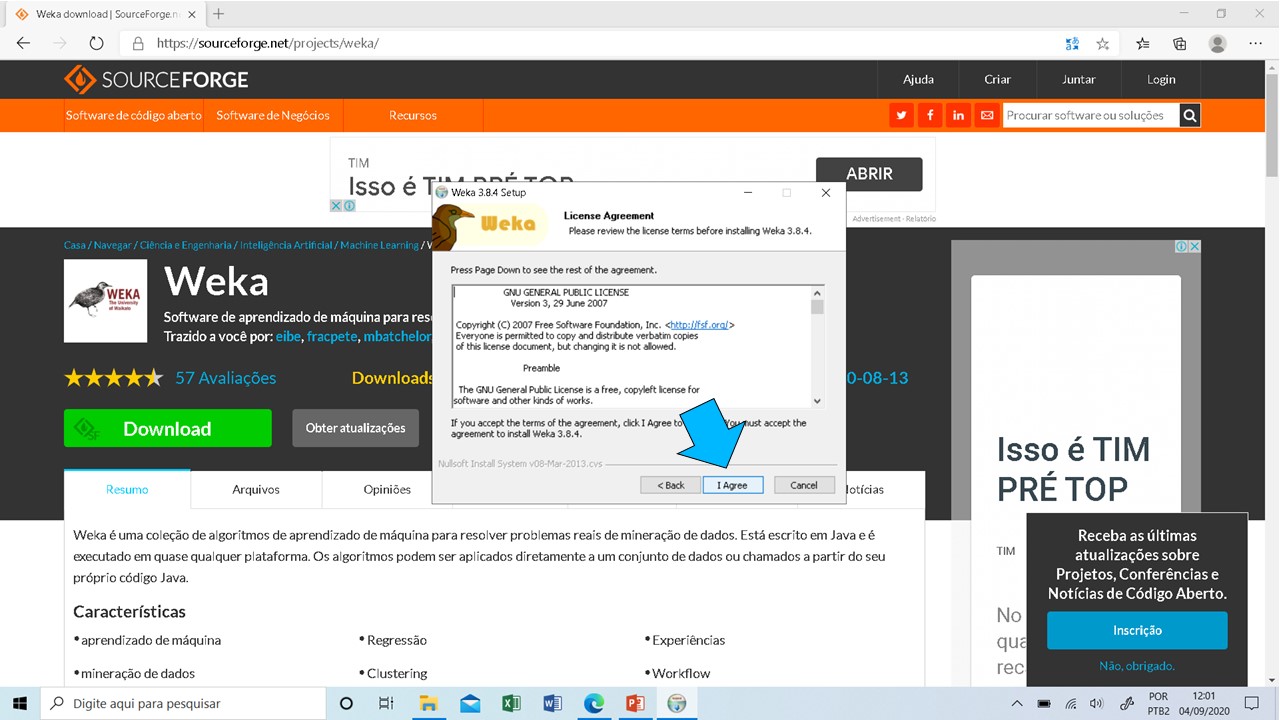The height and width of the screenshot is (720, 1280).
Task: Click the email newsletter icon
Action: click(987, 115)
